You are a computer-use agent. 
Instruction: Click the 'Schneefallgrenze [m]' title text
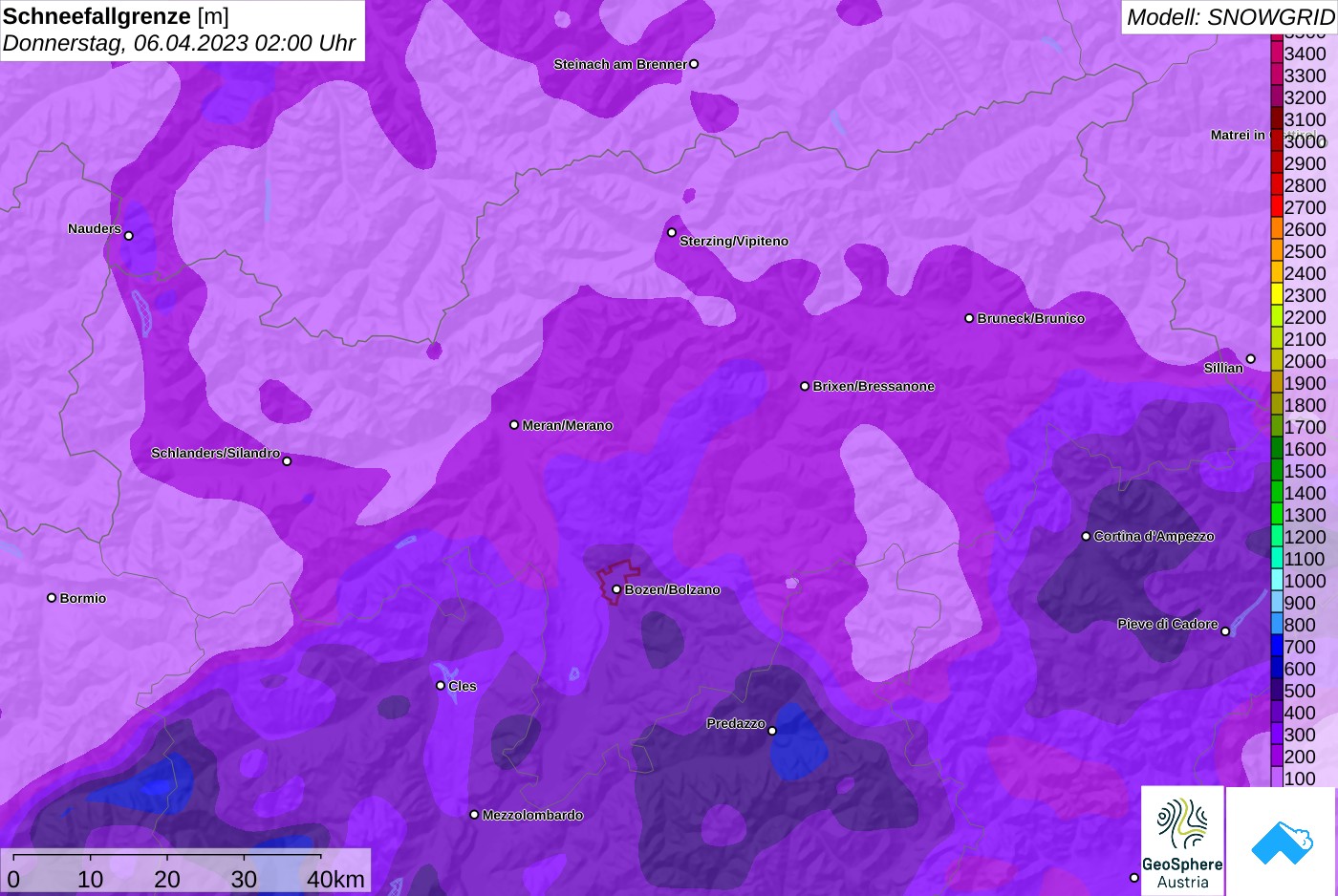[x=117, y=16]
